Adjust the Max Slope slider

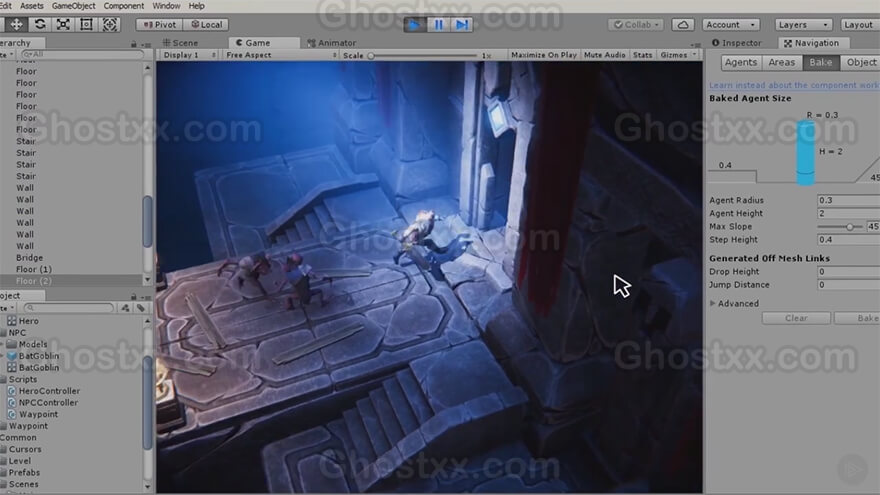pyautogui.click(x=840, y=227)
